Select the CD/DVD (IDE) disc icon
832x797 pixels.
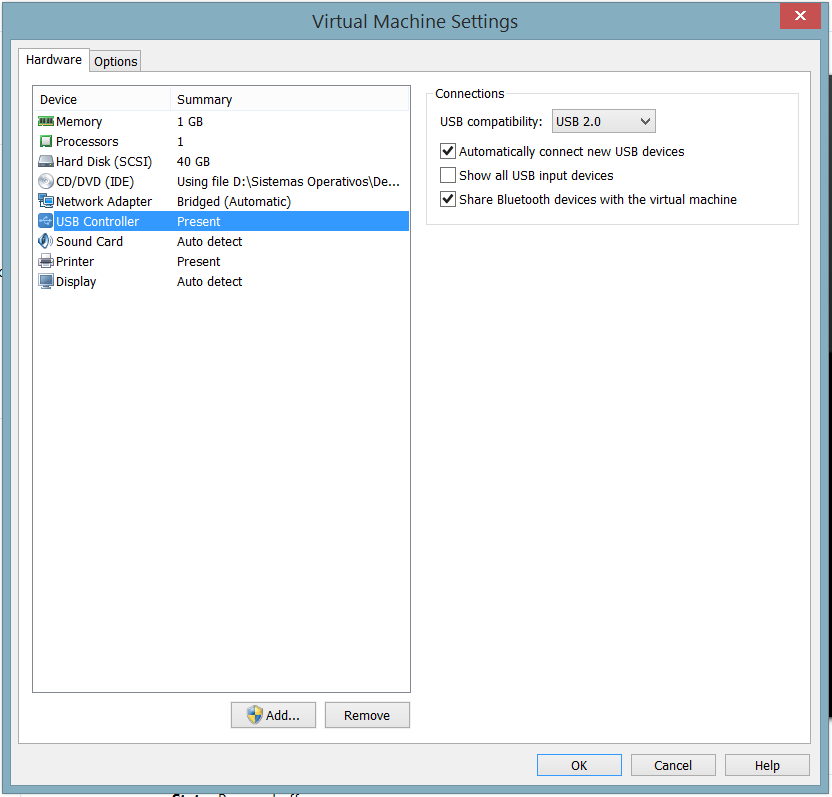(46, 181)
